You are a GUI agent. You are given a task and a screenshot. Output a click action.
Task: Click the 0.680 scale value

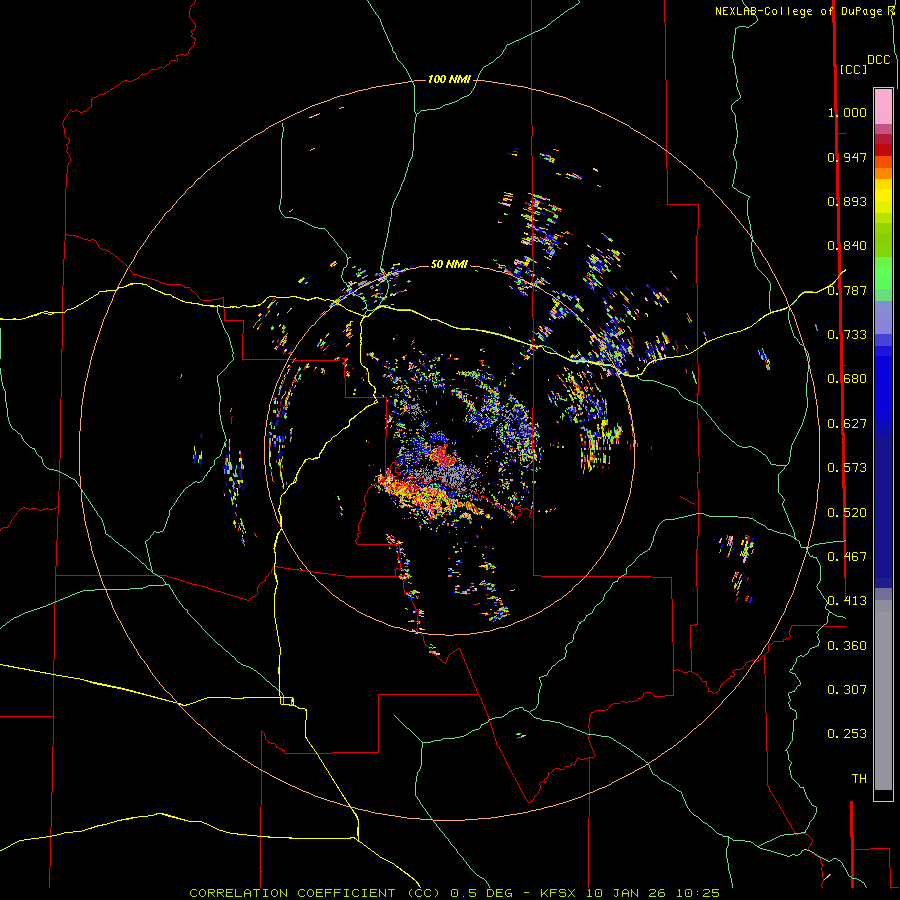[847, 379]
